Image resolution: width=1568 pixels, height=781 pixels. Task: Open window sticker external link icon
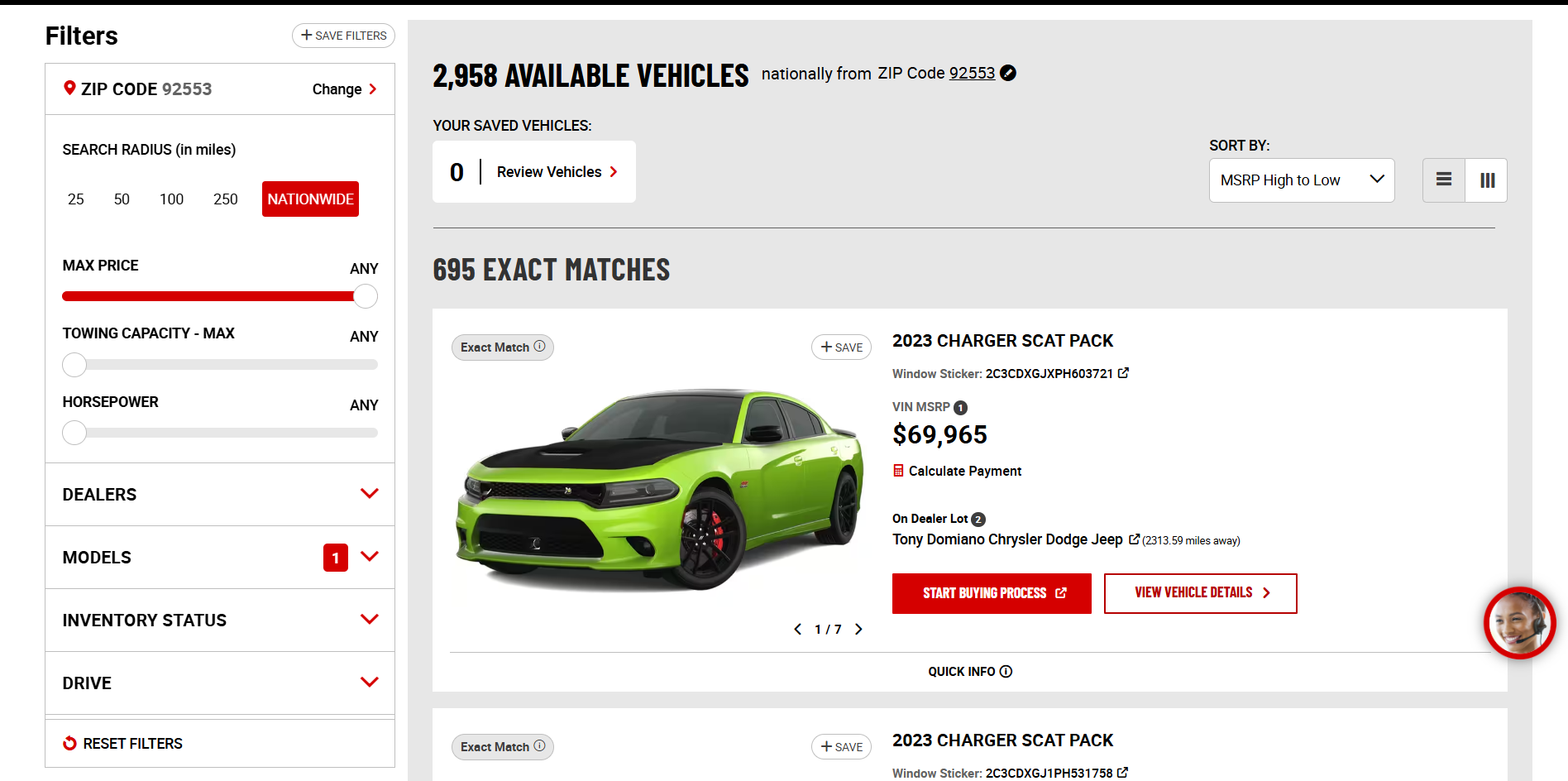(x=1124, y=373)
